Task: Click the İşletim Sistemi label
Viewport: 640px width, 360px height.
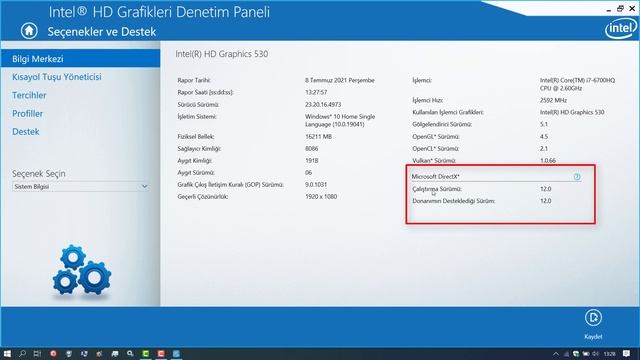Action: (197, 117)
